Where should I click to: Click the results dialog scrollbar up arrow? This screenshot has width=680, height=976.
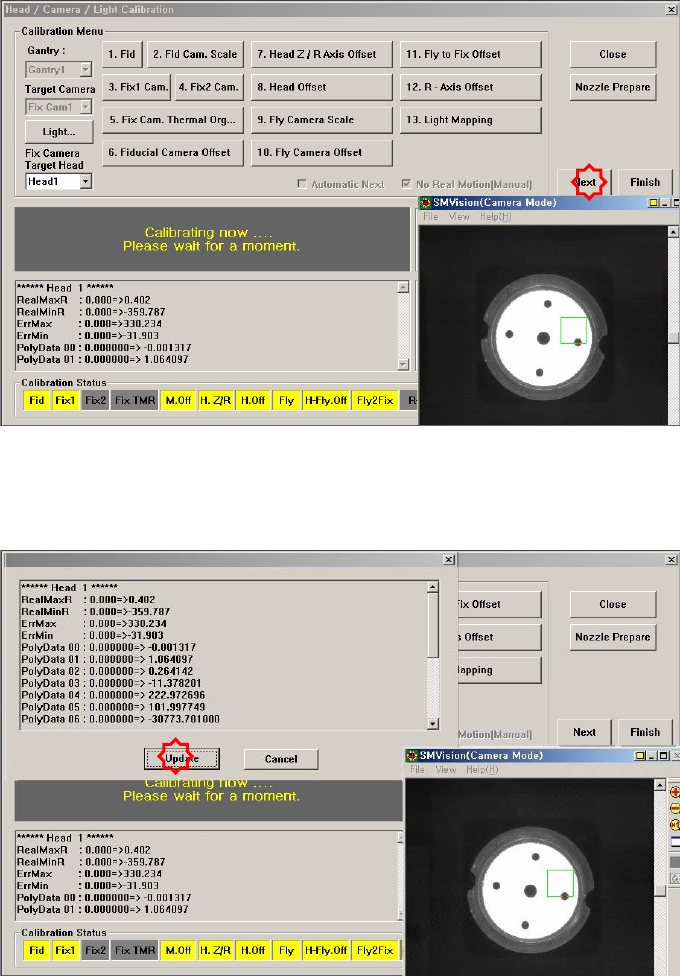coord(433,587)
